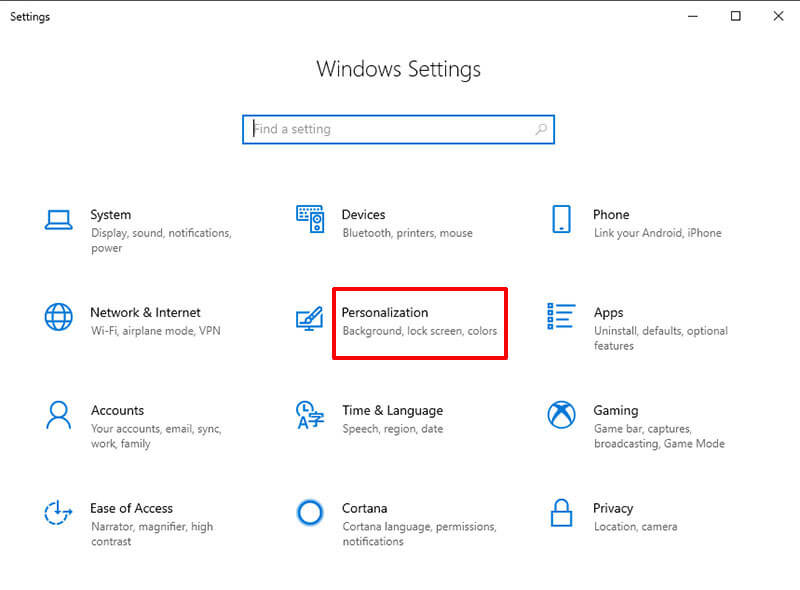Select the Network & Internet title

(x=145, y=312)
